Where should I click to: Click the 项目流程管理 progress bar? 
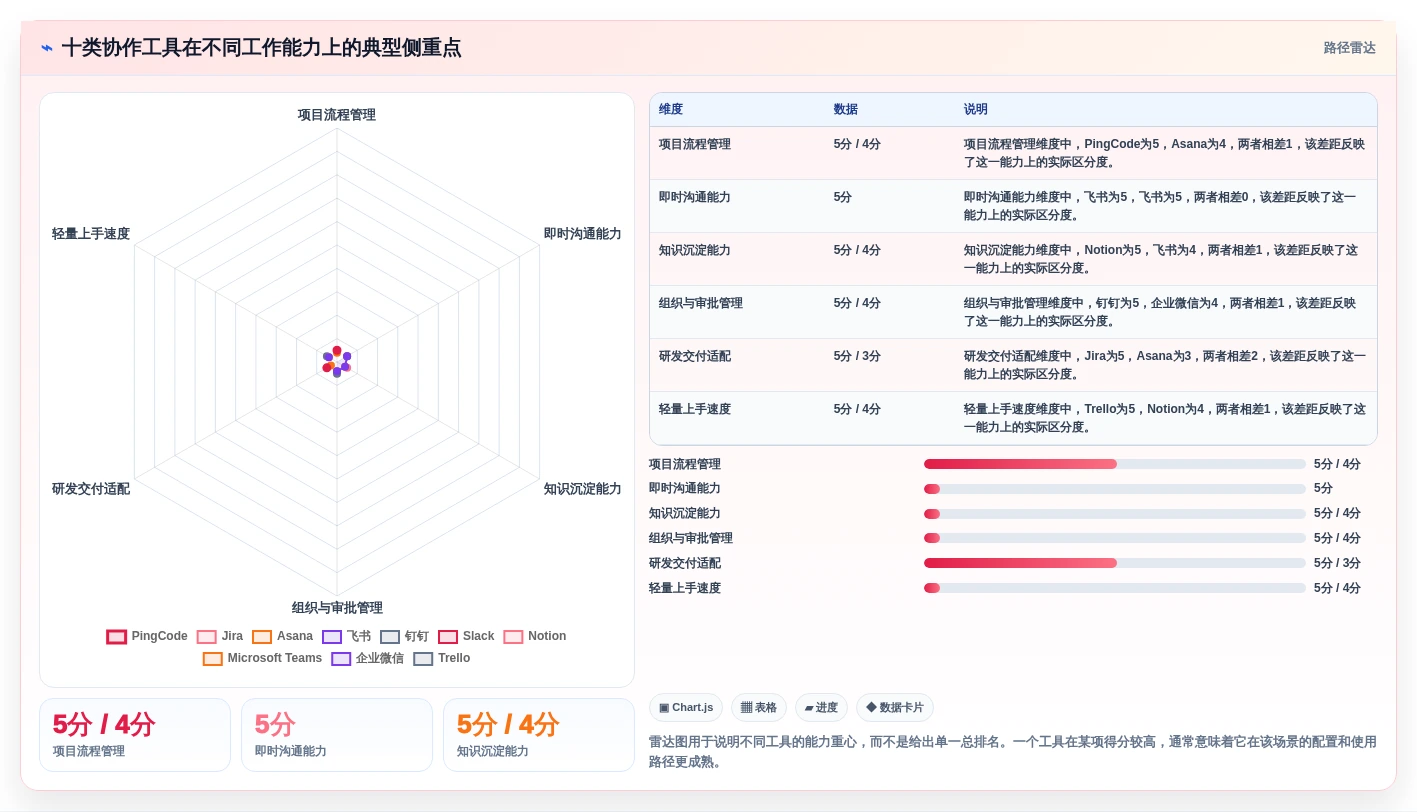click(x=1115, y=464)
